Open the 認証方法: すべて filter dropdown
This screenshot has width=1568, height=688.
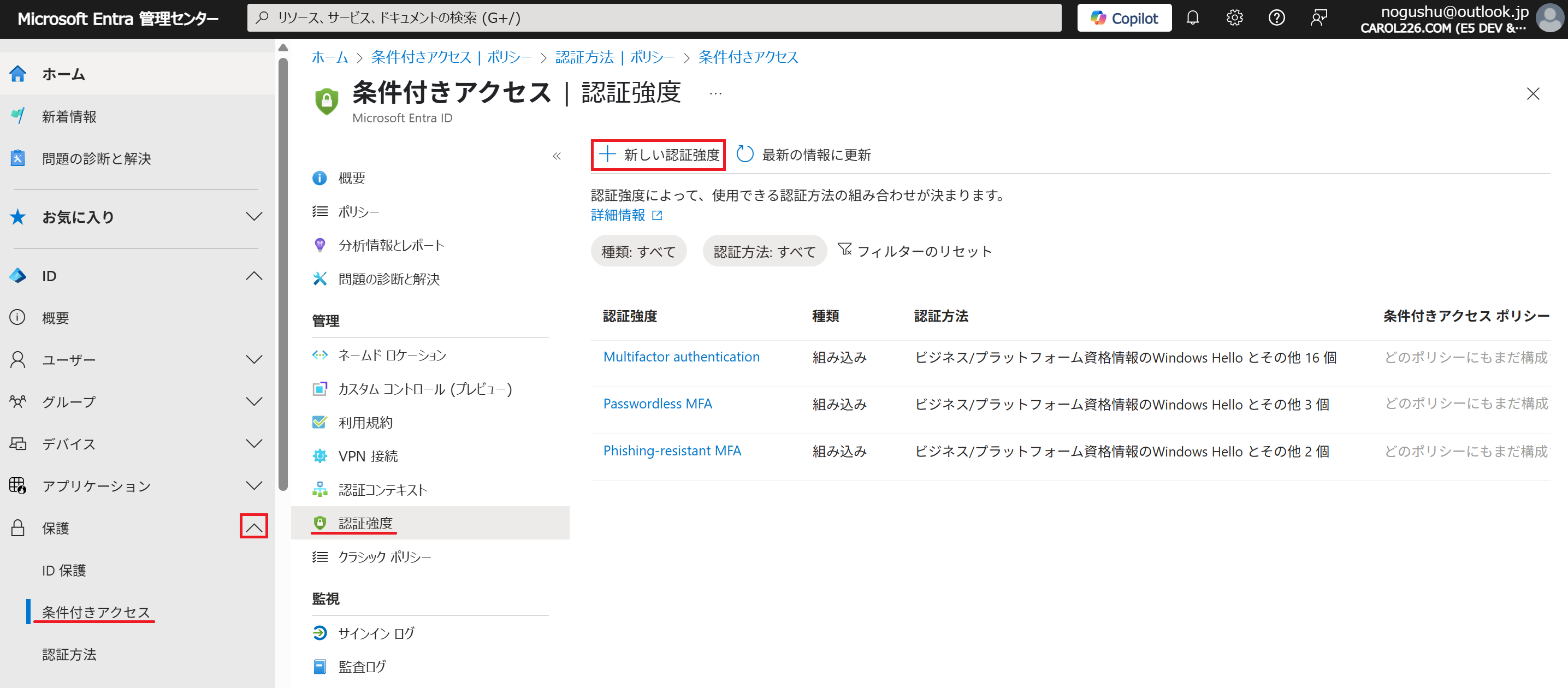(x=764, y=251)
